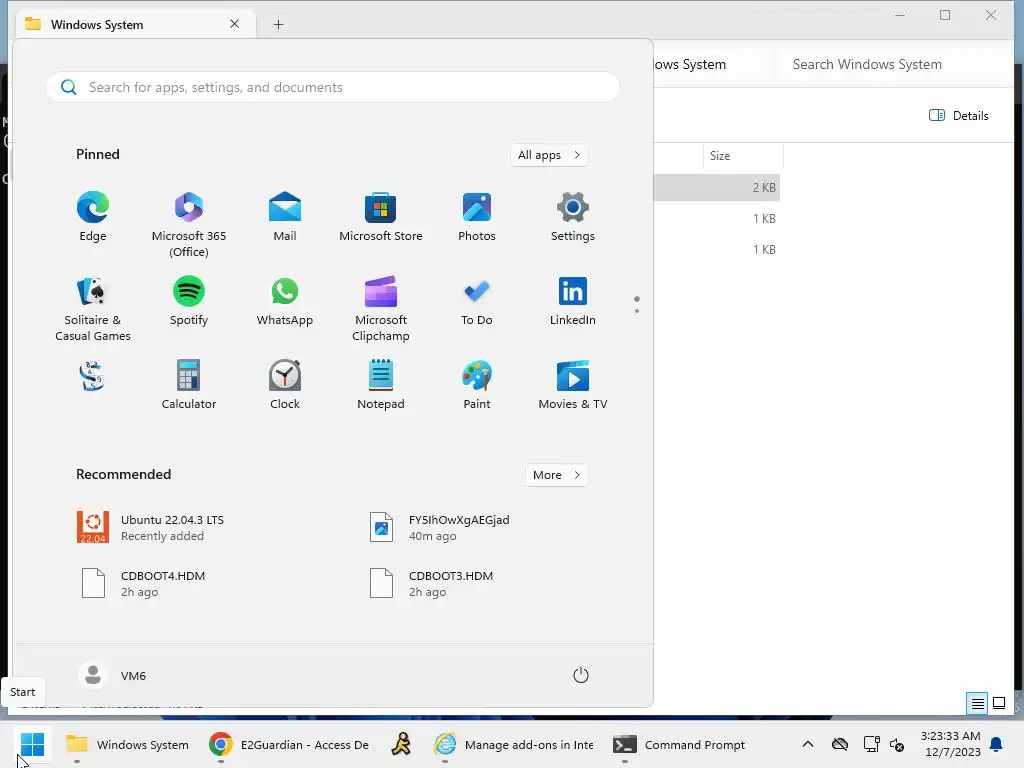Toggle the Details pane in File Explorer
1024x768 pixels.
(x=959, y=116)
